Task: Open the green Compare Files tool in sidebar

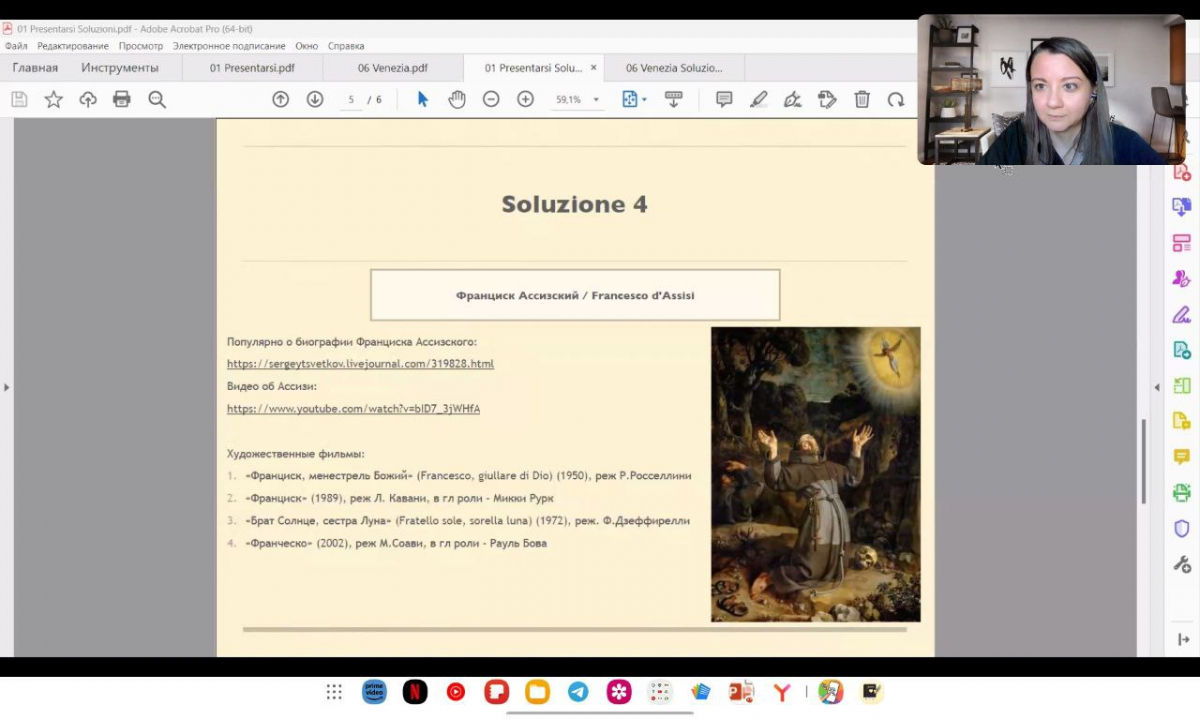Action: click(x=1182, y=386)
